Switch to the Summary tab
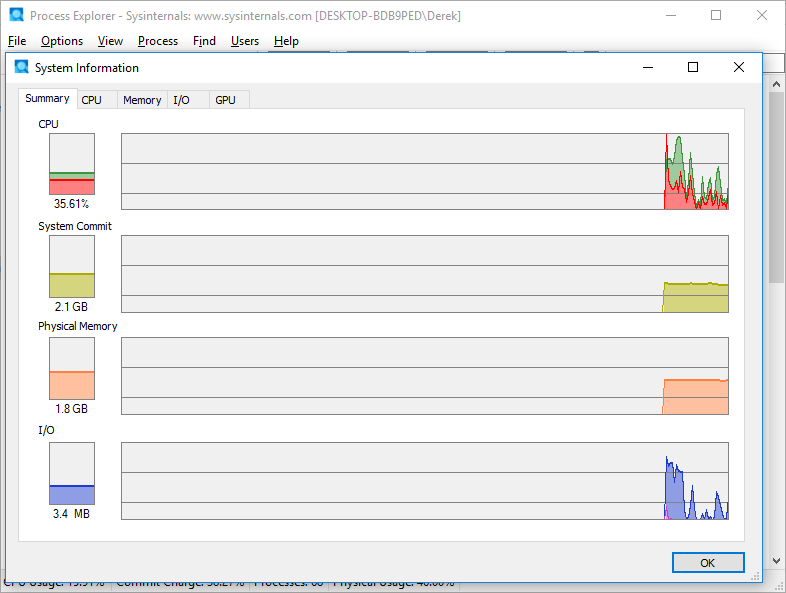 coord(48,98)
